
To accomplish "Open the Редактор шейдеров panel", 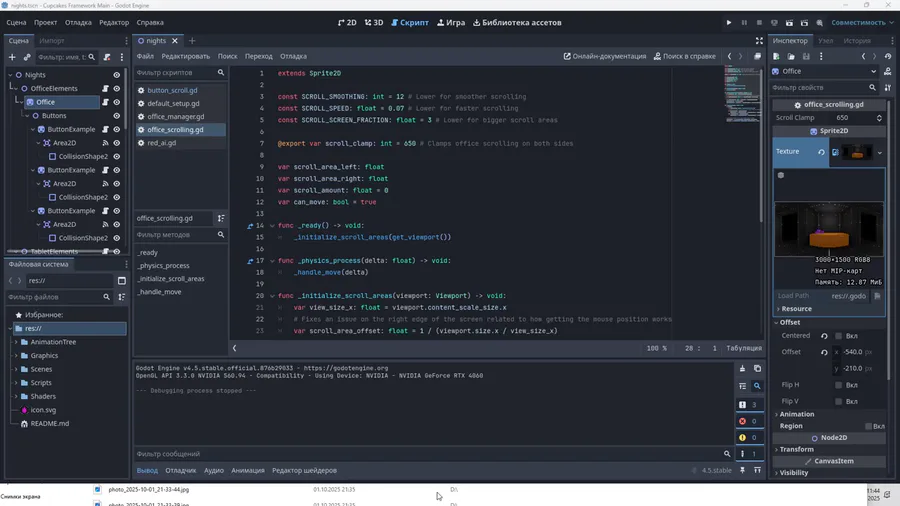I will pos(304,470).
